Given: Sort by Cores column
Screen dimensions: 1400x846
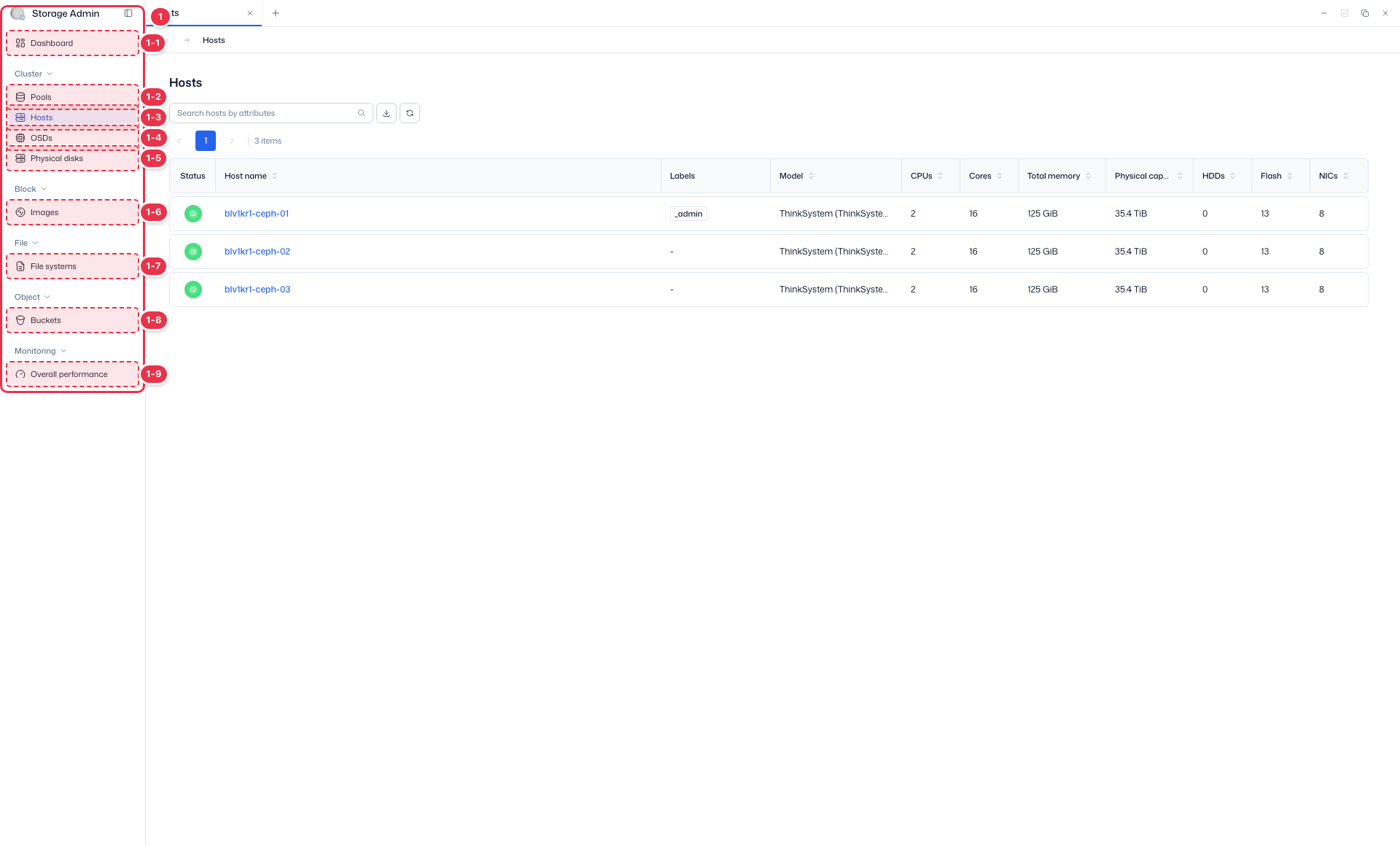Looking at the screenshot, I should click(1000, 176).
